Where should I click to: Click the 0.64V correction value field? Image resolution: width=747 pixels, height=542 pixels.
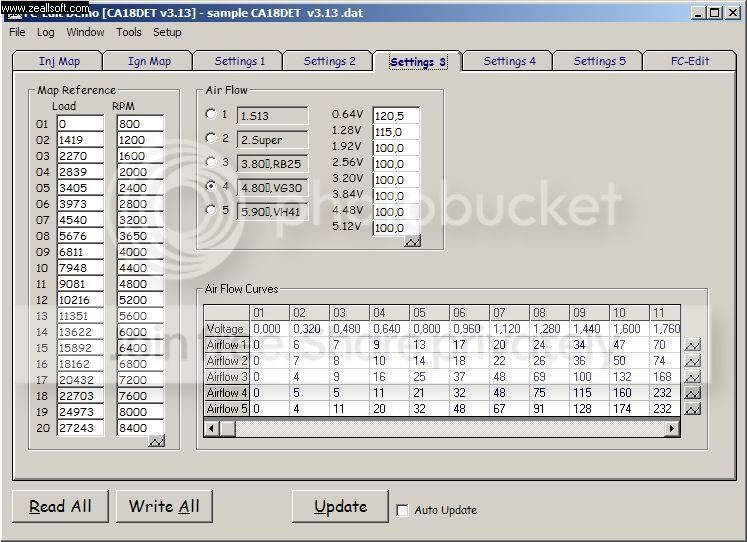[x=396, y=116]
